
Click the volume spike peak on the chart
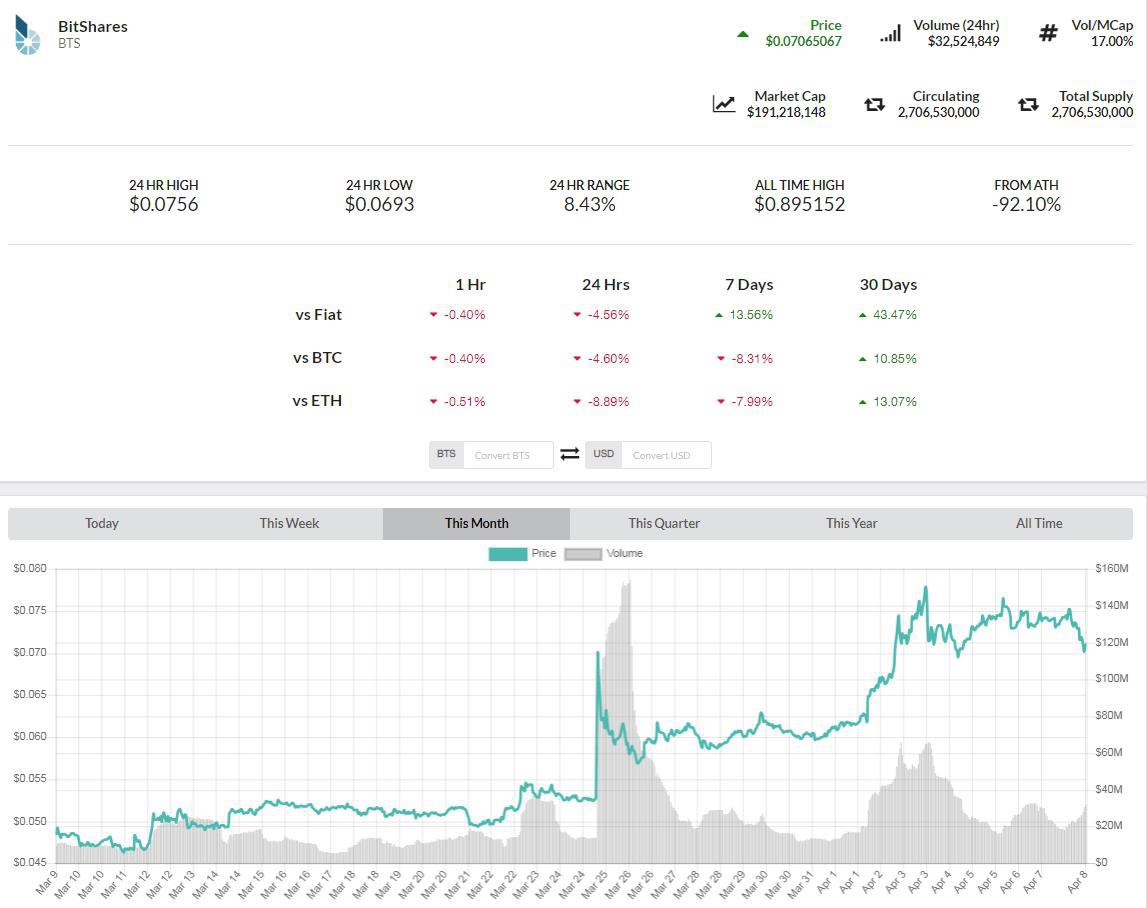coord(626,584)
